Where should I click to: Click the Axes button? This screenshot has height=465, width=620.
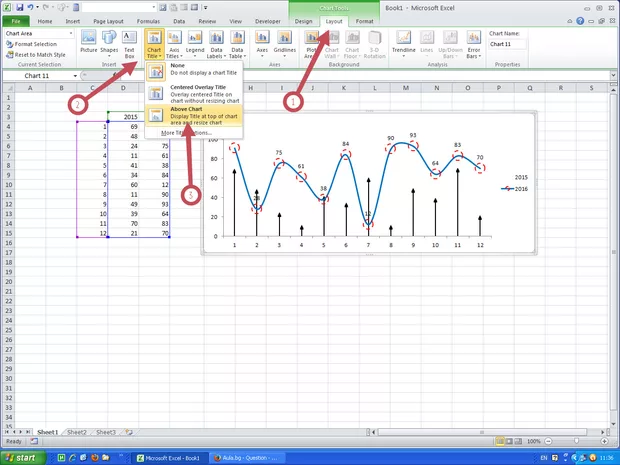coord(262,44)
